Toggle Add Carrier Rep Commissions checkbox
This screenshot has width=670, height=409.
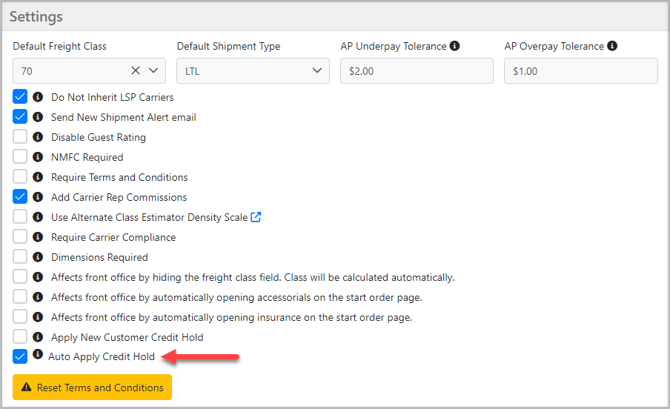pos(20,197)
